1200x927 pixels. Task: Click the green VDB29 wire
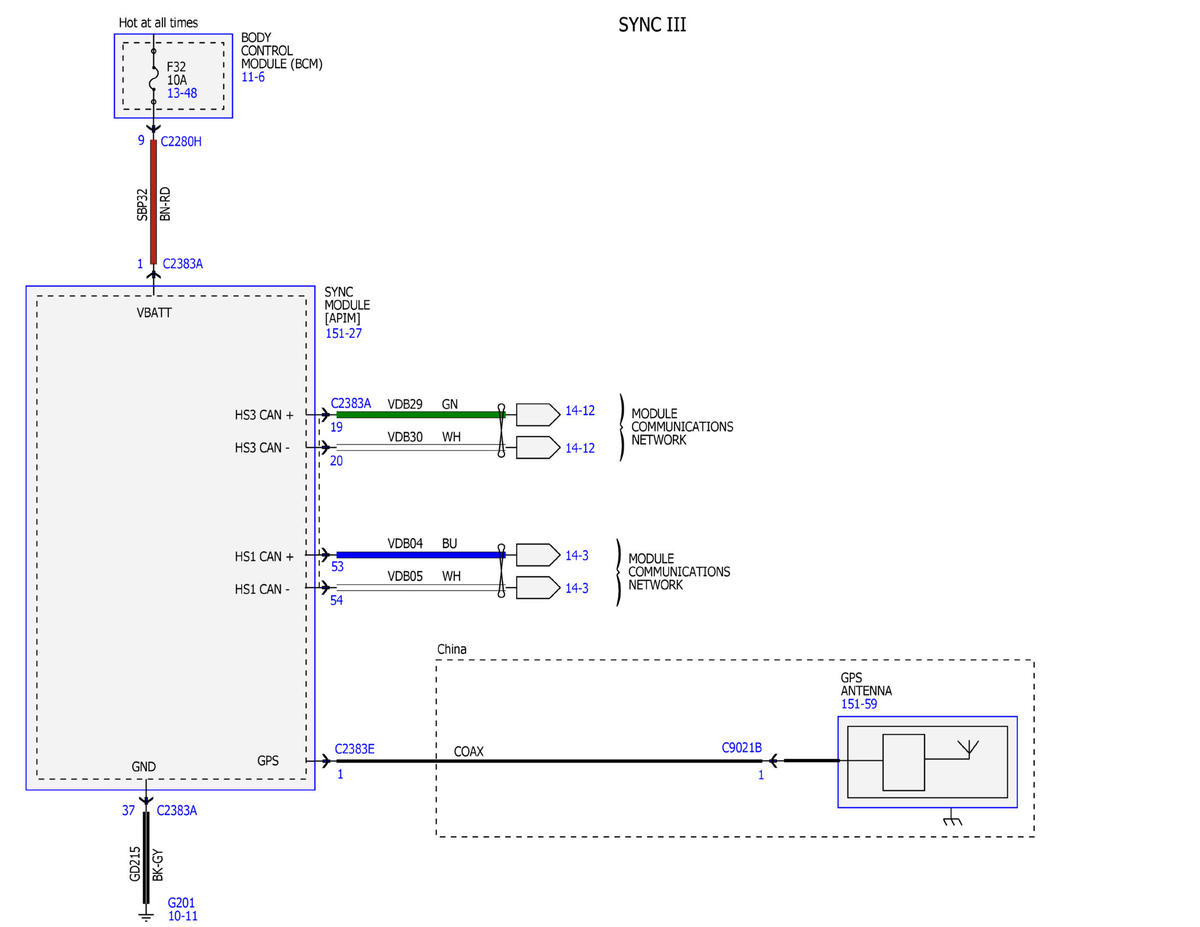click(x=420, y=414)
